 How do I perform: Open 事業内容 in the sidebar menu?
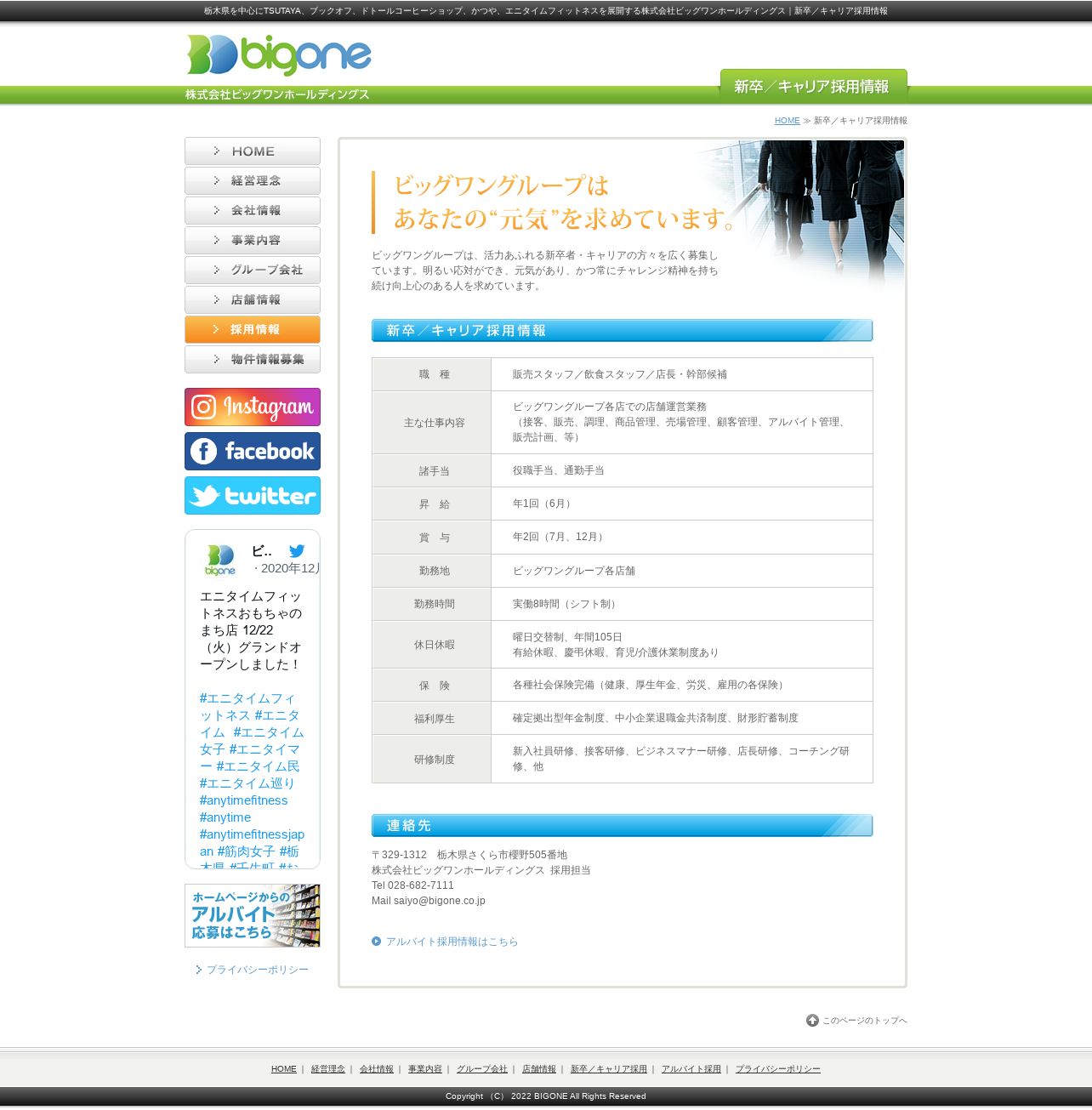pos(253,241)
